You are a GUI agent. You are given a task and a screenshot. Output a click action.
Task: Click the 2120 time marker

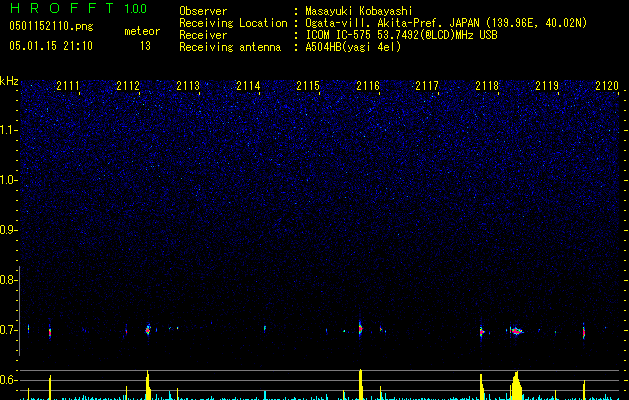pyautogui.click(x=607, y=85)
